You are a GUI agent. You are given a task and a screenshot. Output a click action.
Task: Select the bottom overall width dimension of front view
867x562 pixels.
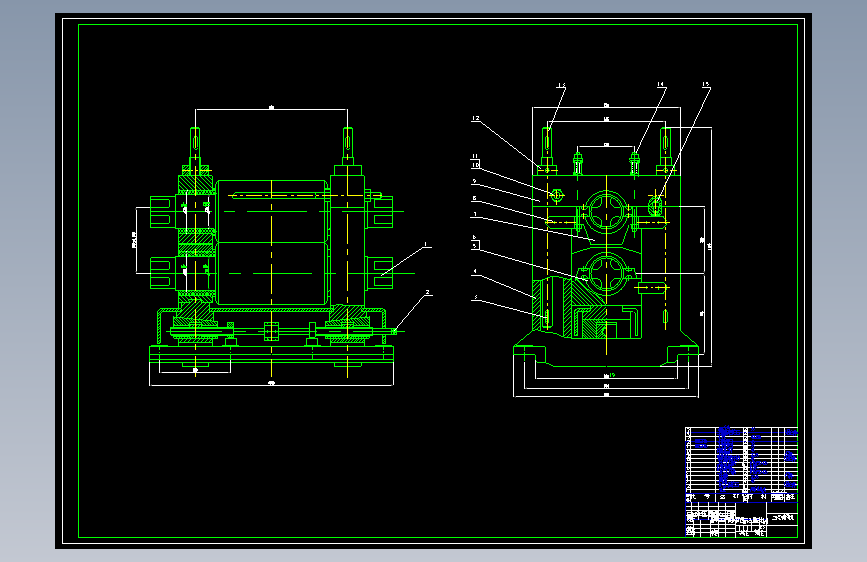[271, 383]
